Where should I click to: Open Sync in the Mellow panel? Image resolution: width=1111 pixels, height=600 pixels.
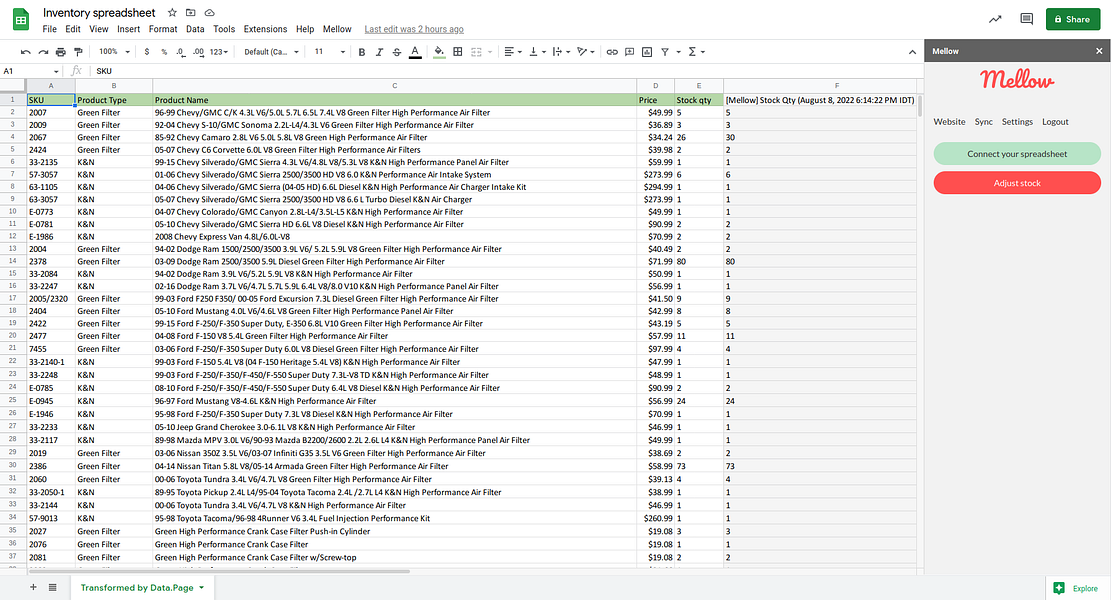pos(983,122)
